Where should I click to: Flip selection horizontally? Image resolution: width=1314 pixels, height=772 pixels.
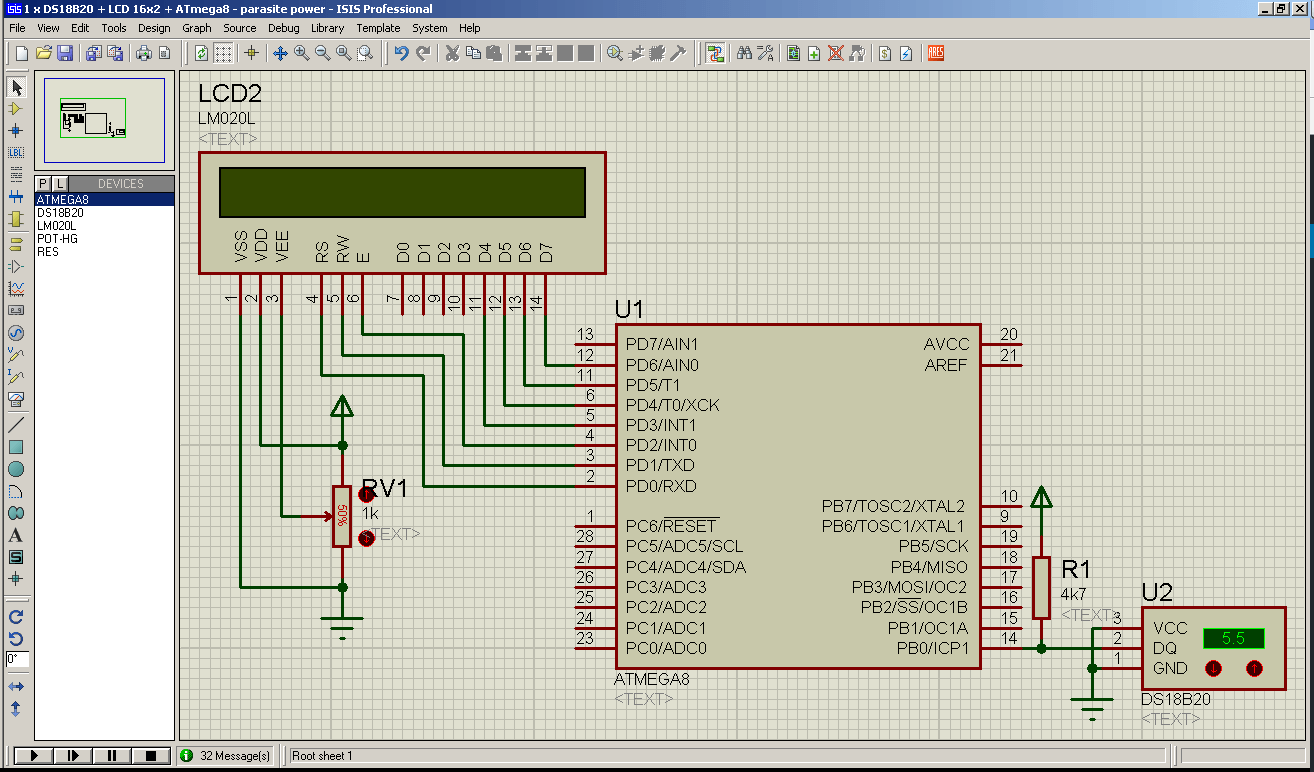(x=16, y=687)
